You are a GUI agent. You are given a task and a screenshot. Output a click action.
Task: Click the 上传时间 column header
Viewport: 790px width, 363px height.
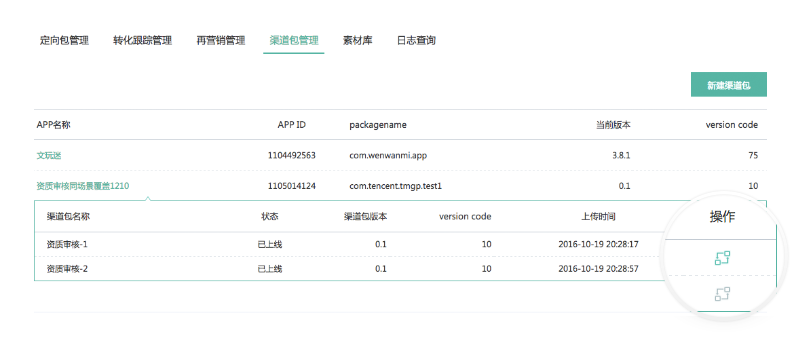point(599,217)
